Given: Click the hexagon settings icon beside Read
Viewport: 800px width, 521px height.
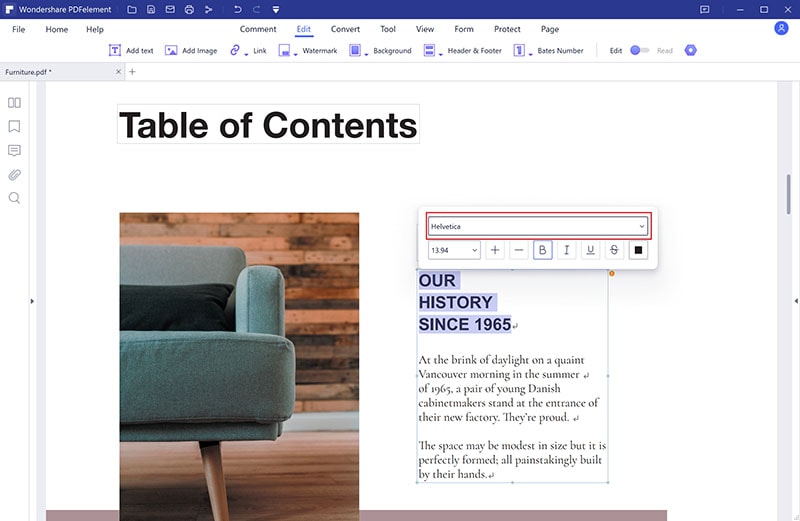Looking at the screenshot, I should coord(690,50).
